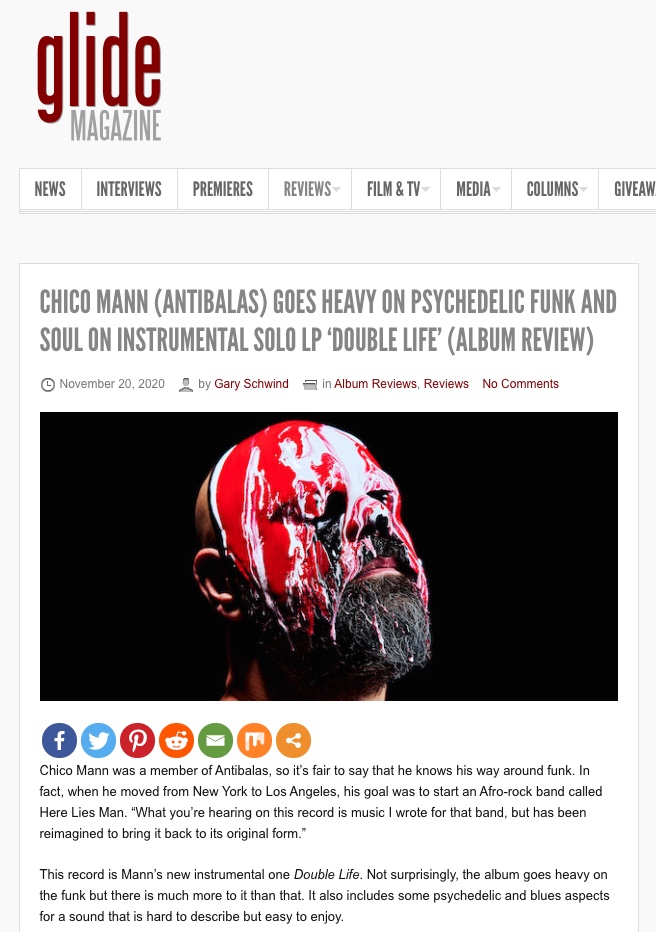Share article on Facebook icon
This screenshot has height=932, width=656.
(59, 740)
